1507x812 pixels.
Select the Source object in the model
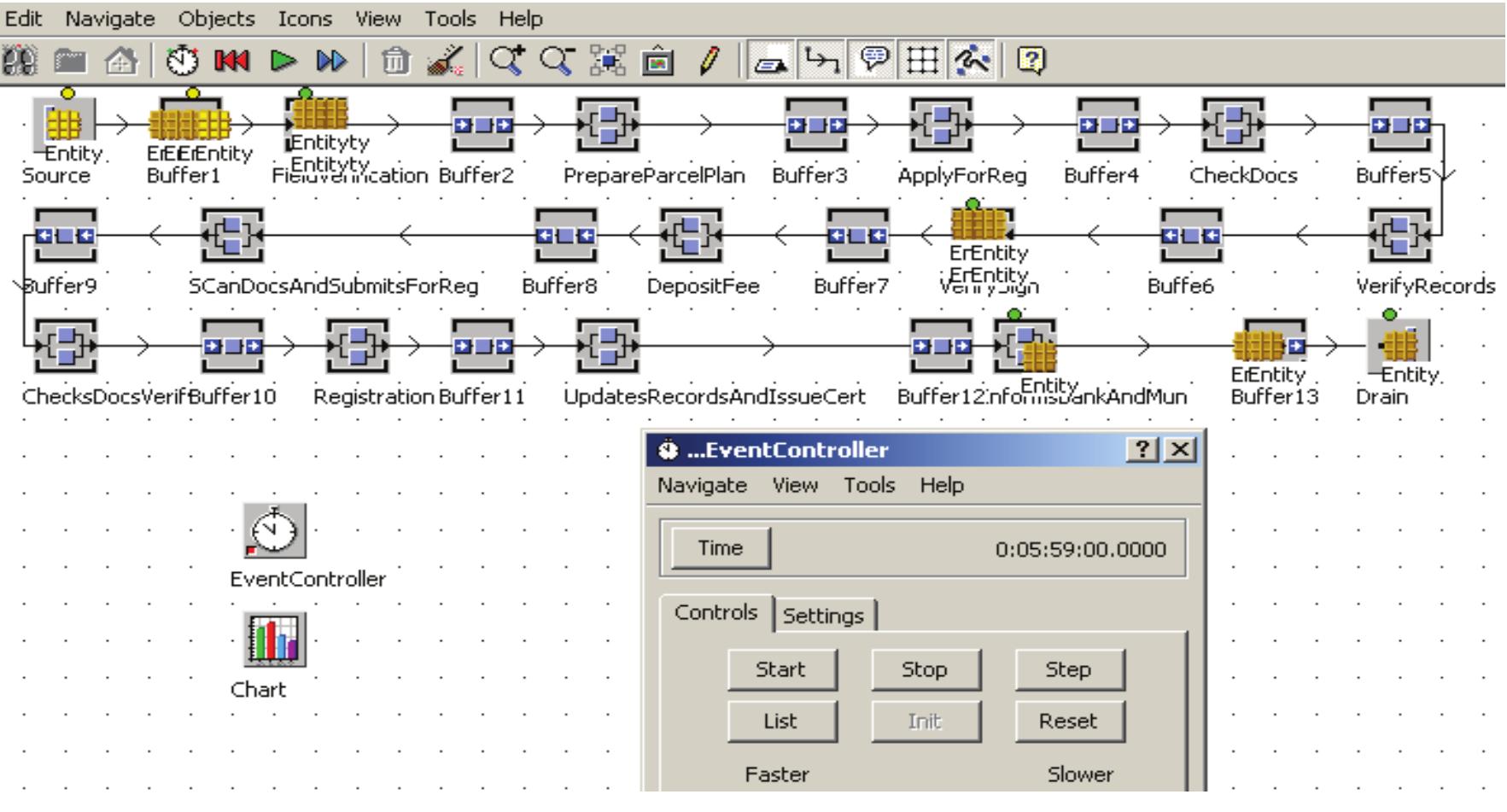point(65,124)
